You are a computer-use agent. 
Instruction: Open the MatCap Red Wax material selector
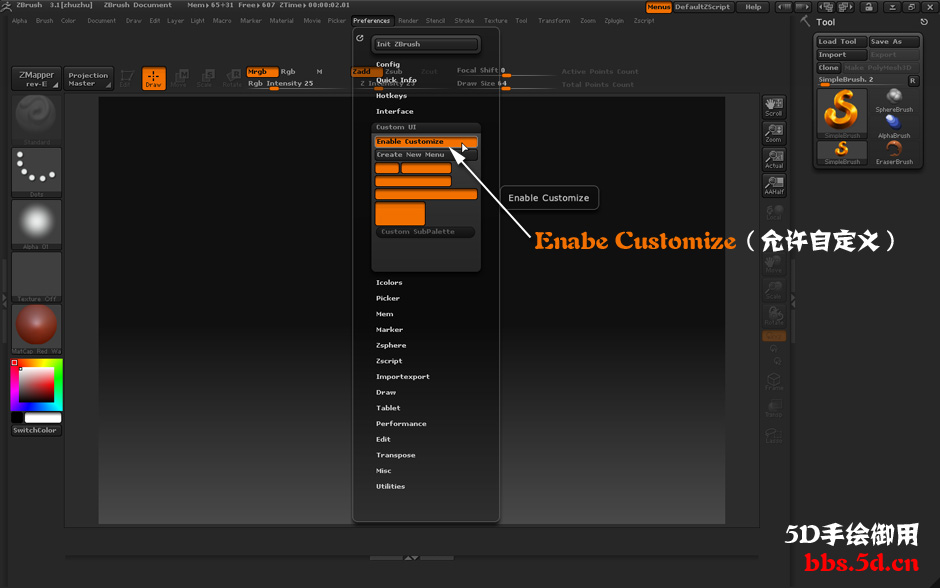[36, 329]
